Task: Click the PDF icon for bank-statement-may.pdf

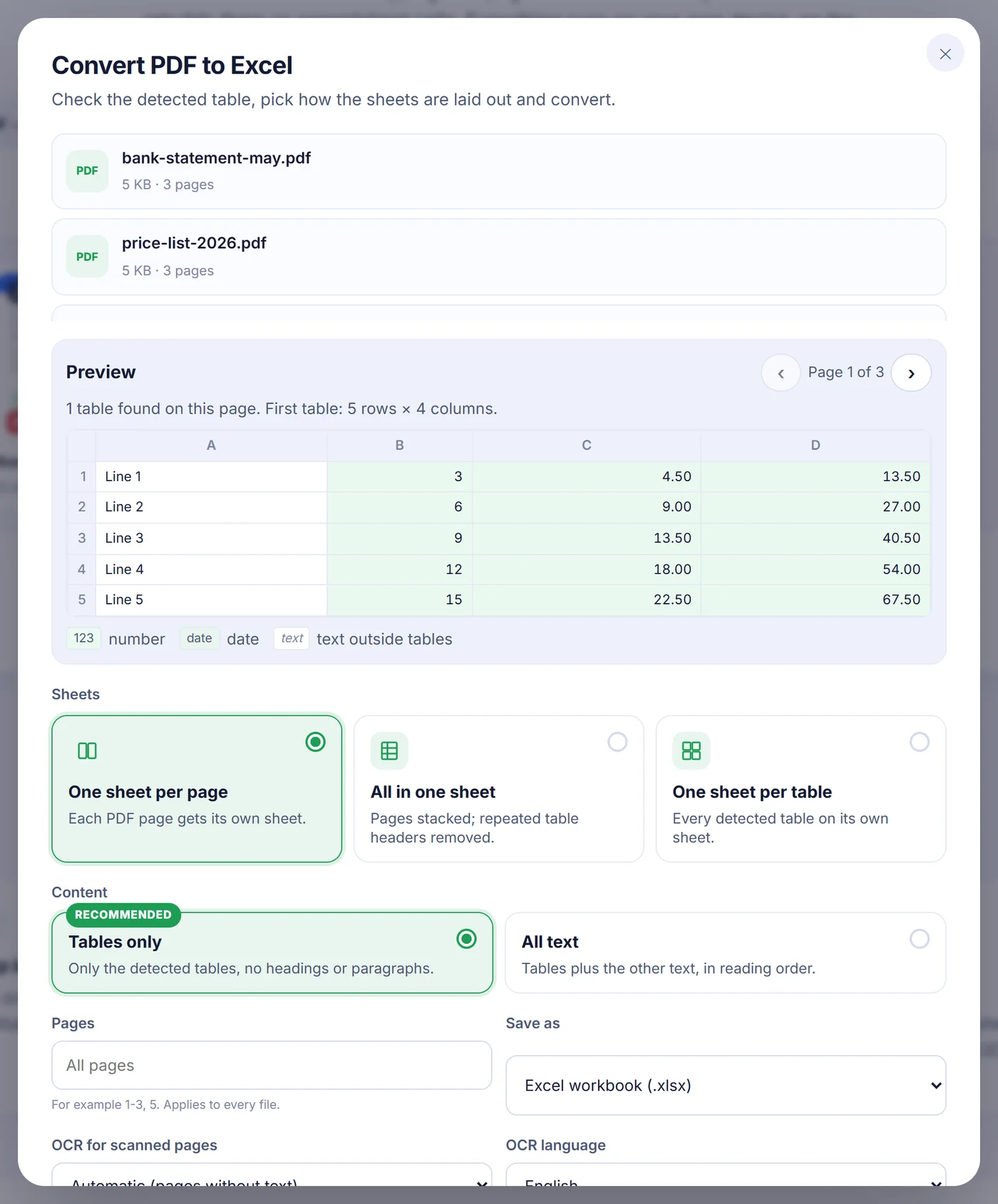Action: coord(87,171)
